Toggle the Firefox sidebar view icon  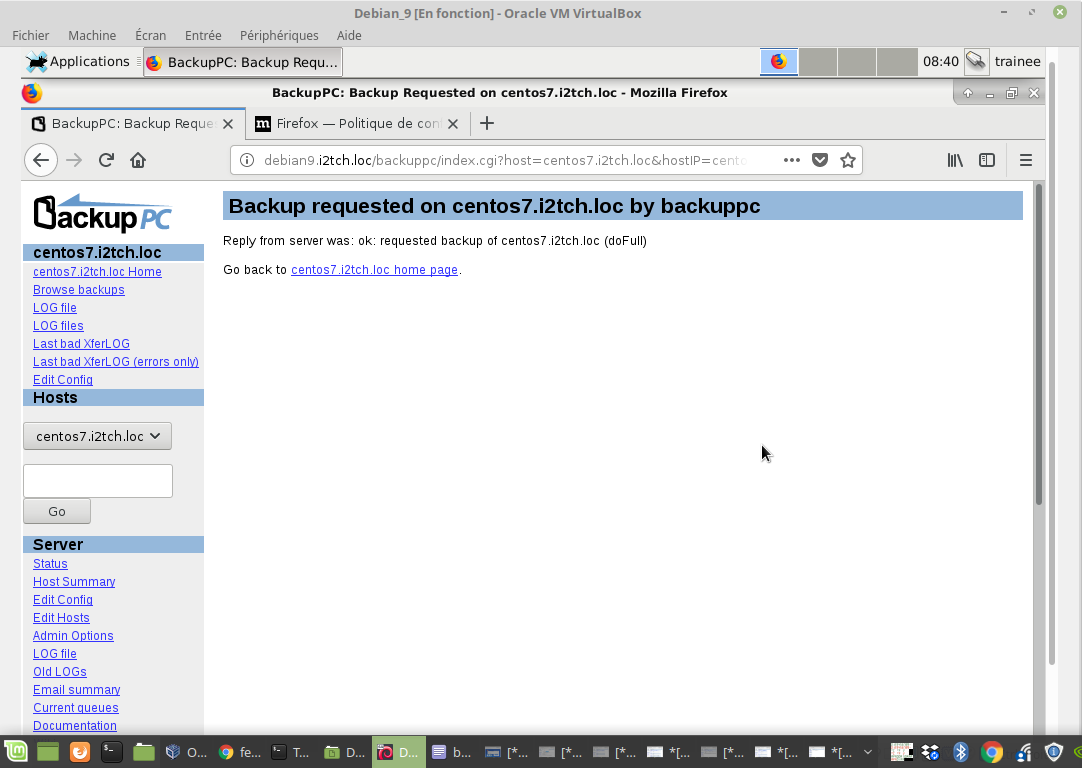coord(987,160)
